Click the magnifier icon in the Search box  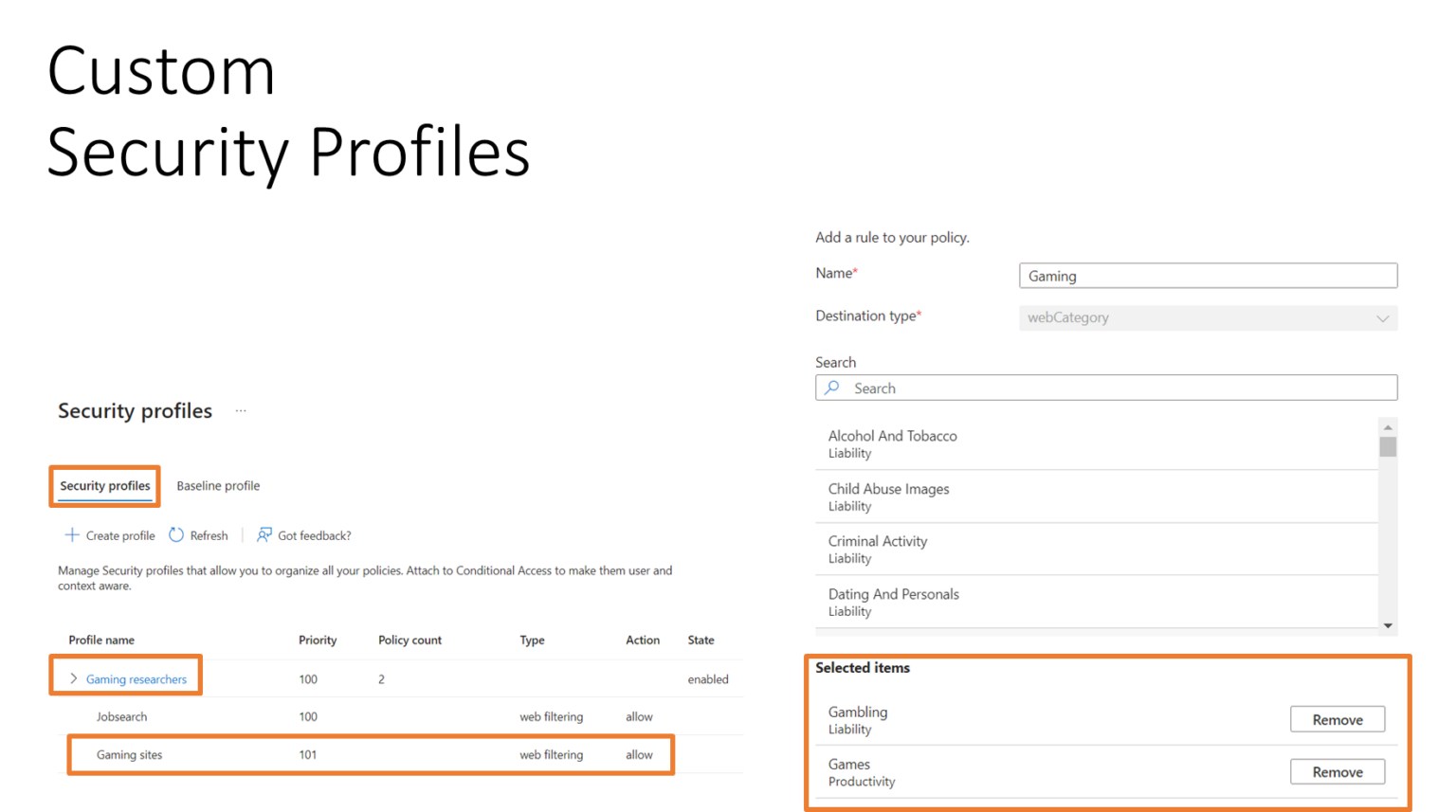point(831,388)
